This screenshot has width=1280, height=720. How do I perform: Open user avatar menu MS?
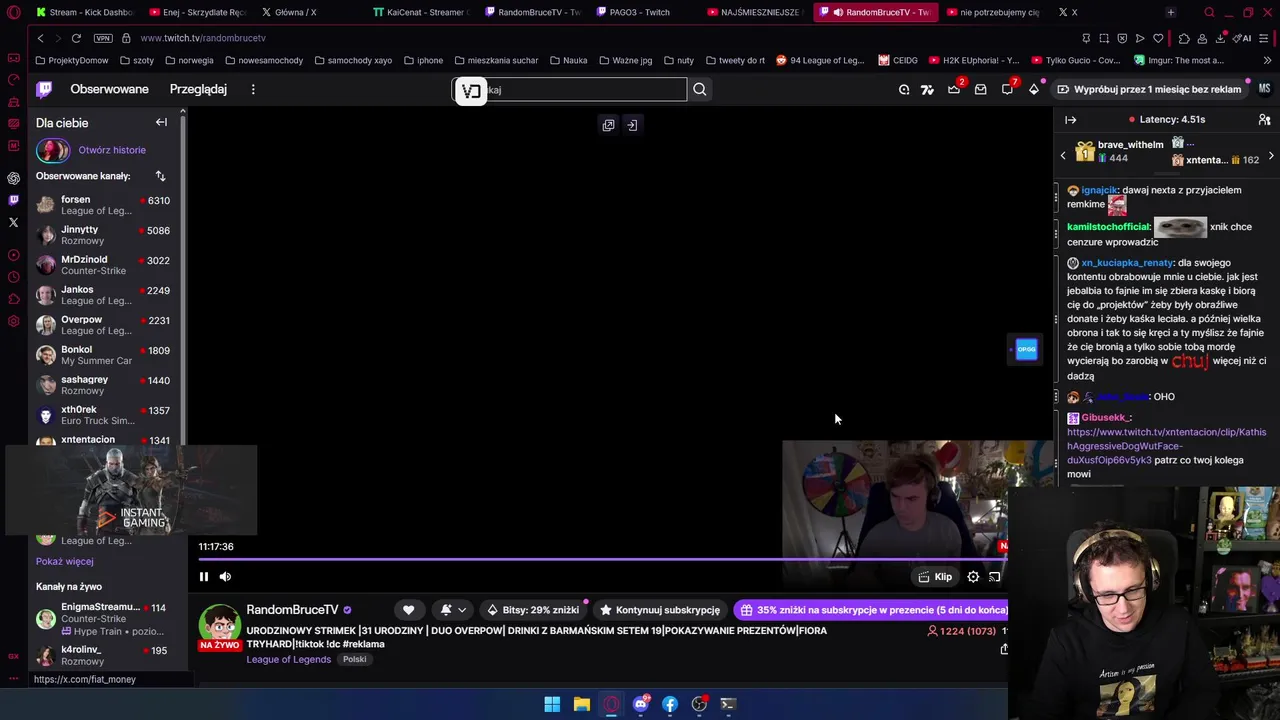[1264, 89]
